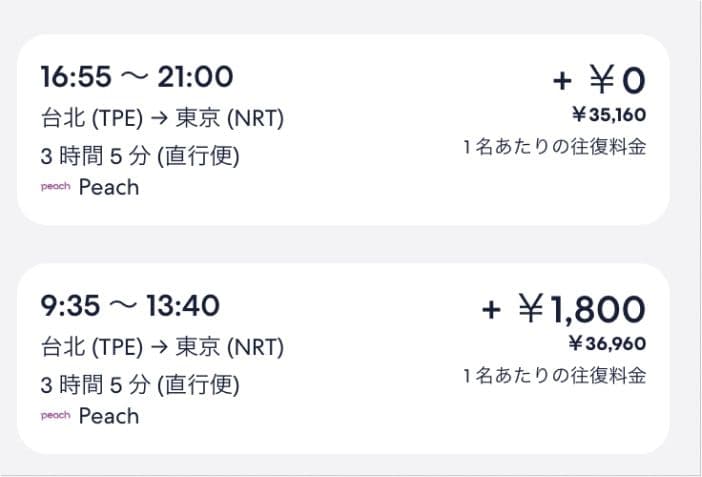Click the ¥35,160 total price
702x477 pixels.
coord(606,114)
